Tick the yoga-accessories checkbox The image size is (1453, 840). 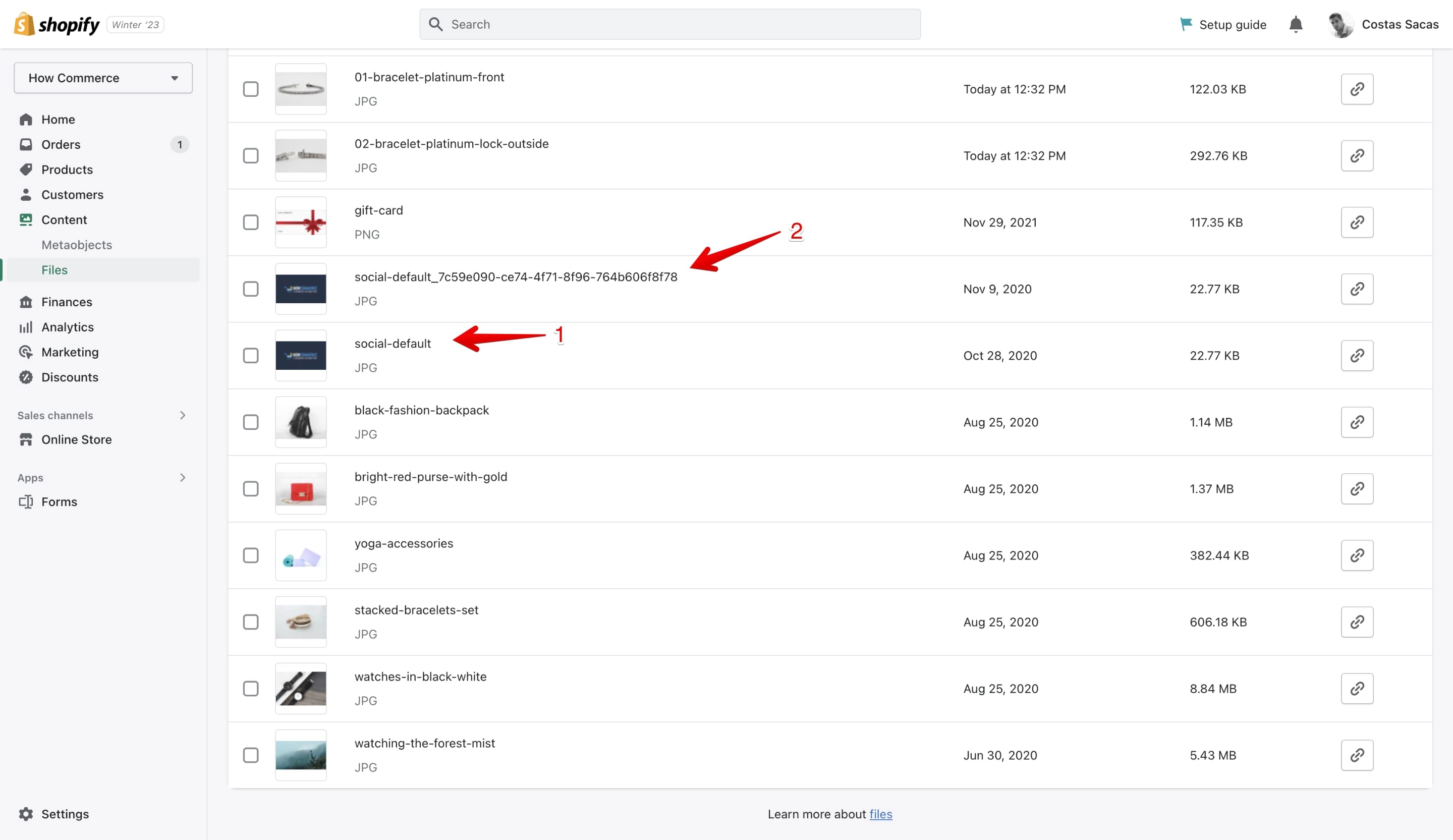250,555
